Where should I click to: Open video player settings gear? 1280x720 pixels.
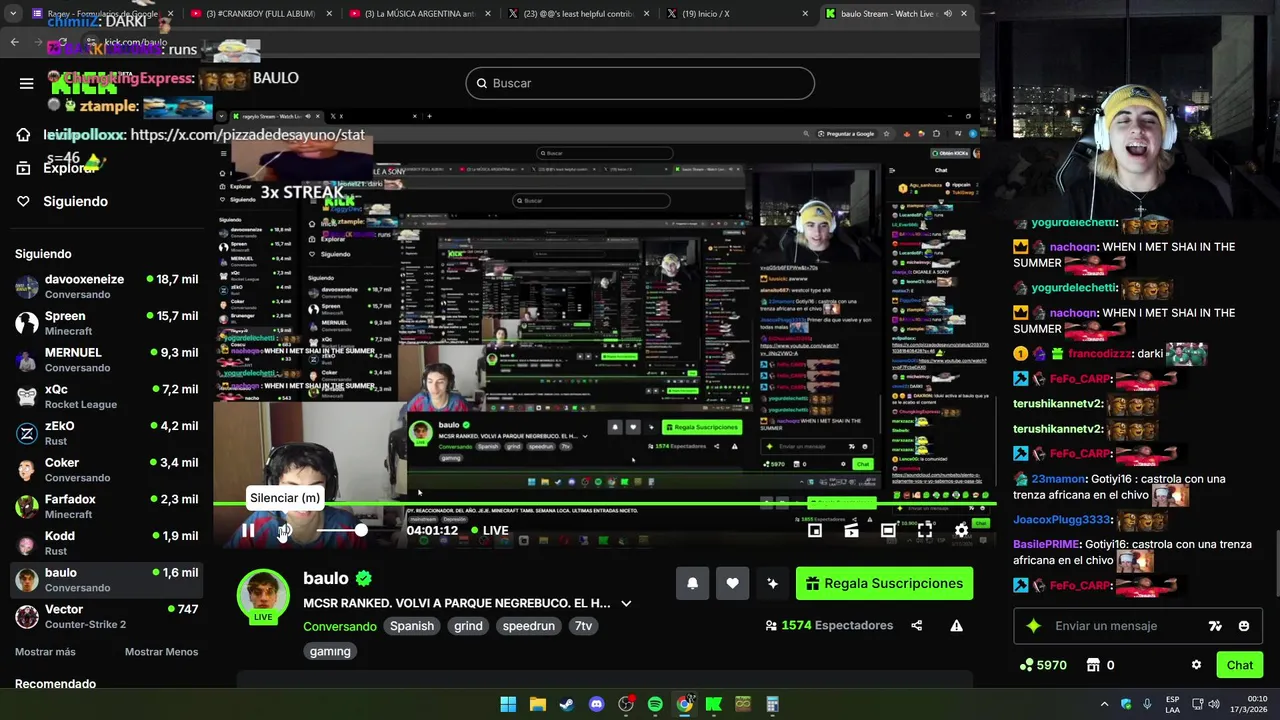pos(961,531)
